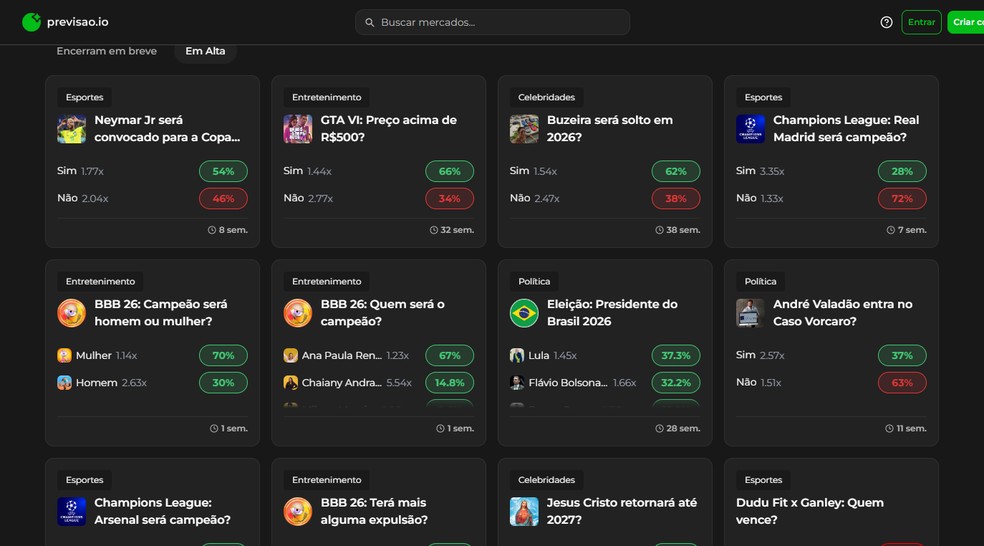
Task: Switch to Encerram em breve tab
Action: (107, 51)
